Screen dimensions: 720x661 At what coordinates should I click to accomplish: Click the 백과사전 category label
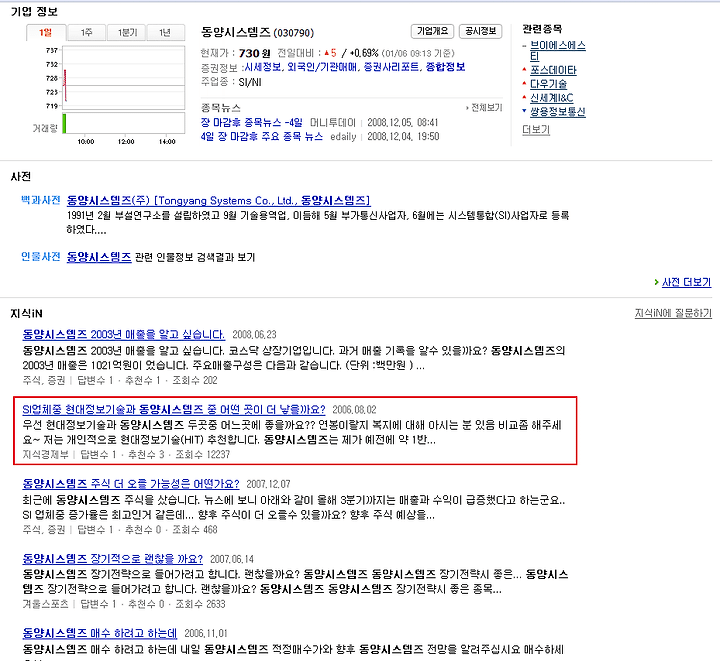(x=41, y=200)
